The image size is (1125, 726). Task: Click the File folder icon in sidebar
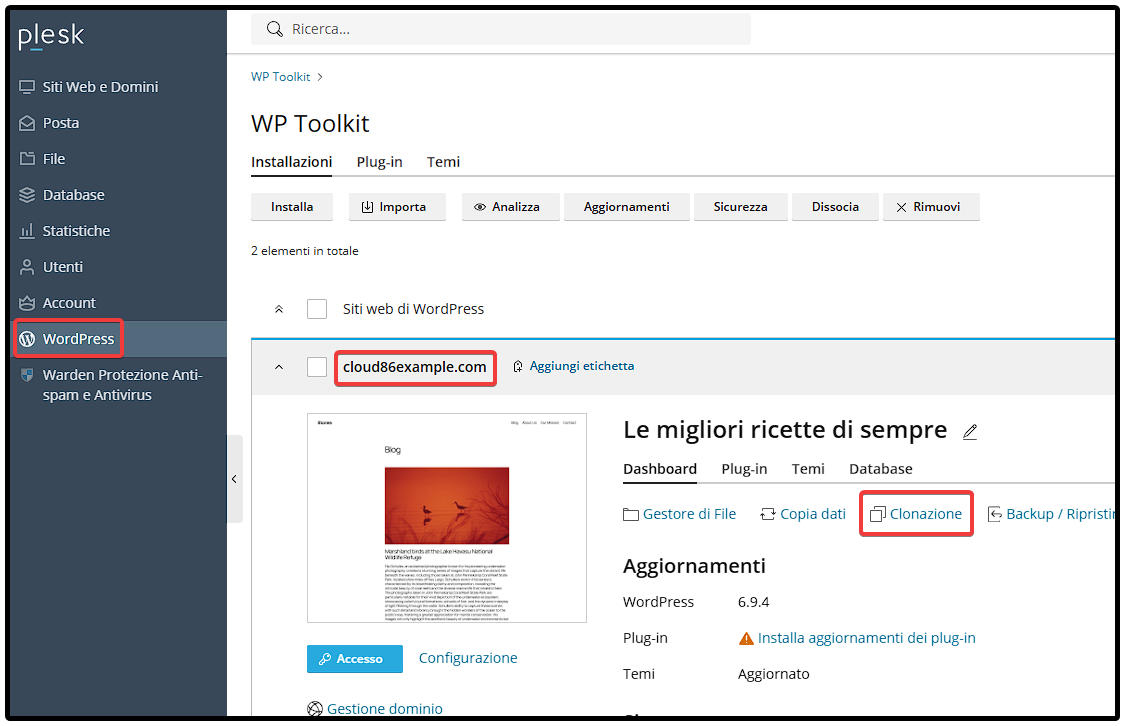click(x=27, y=159)
